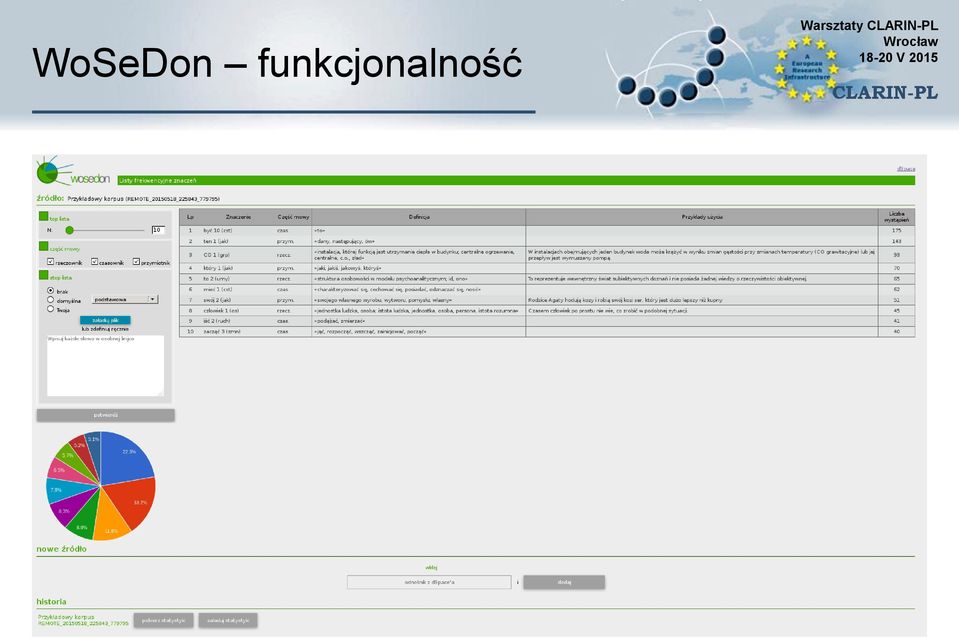Viewport: 959px width, 637px height.
Task: Click the example sentence starting 'Rodzice Agaty'
Action: (x=625, y=300)
